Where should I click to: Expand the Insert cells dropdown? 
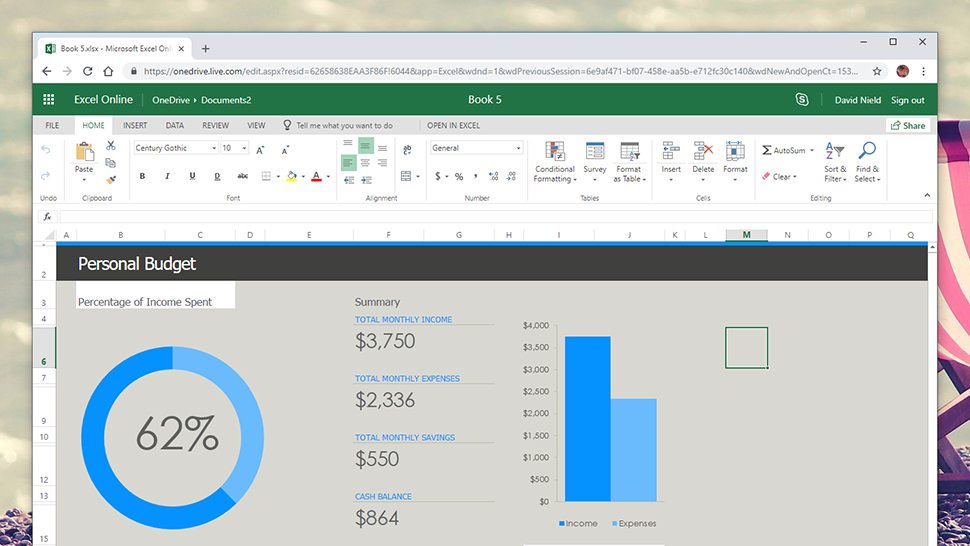[x=671, y=179]
